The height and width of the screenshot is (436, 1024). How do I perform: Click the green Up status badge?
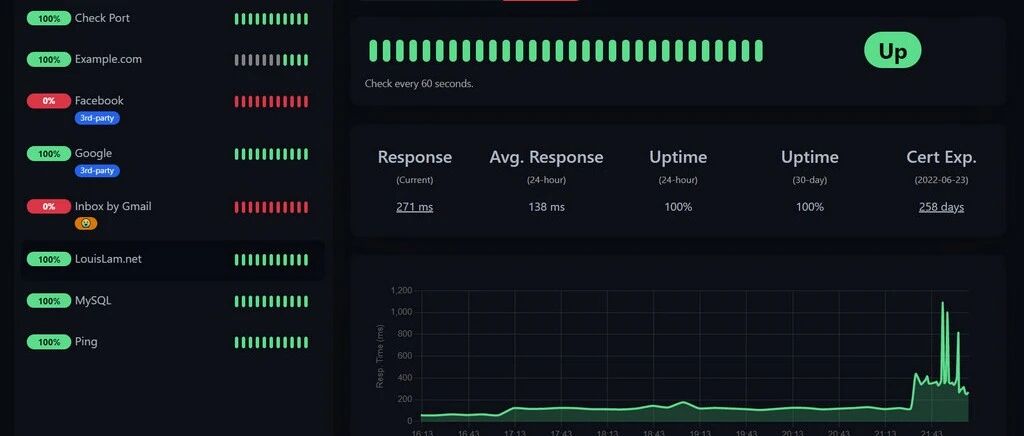pyautogui.click(x=892, y=50)
